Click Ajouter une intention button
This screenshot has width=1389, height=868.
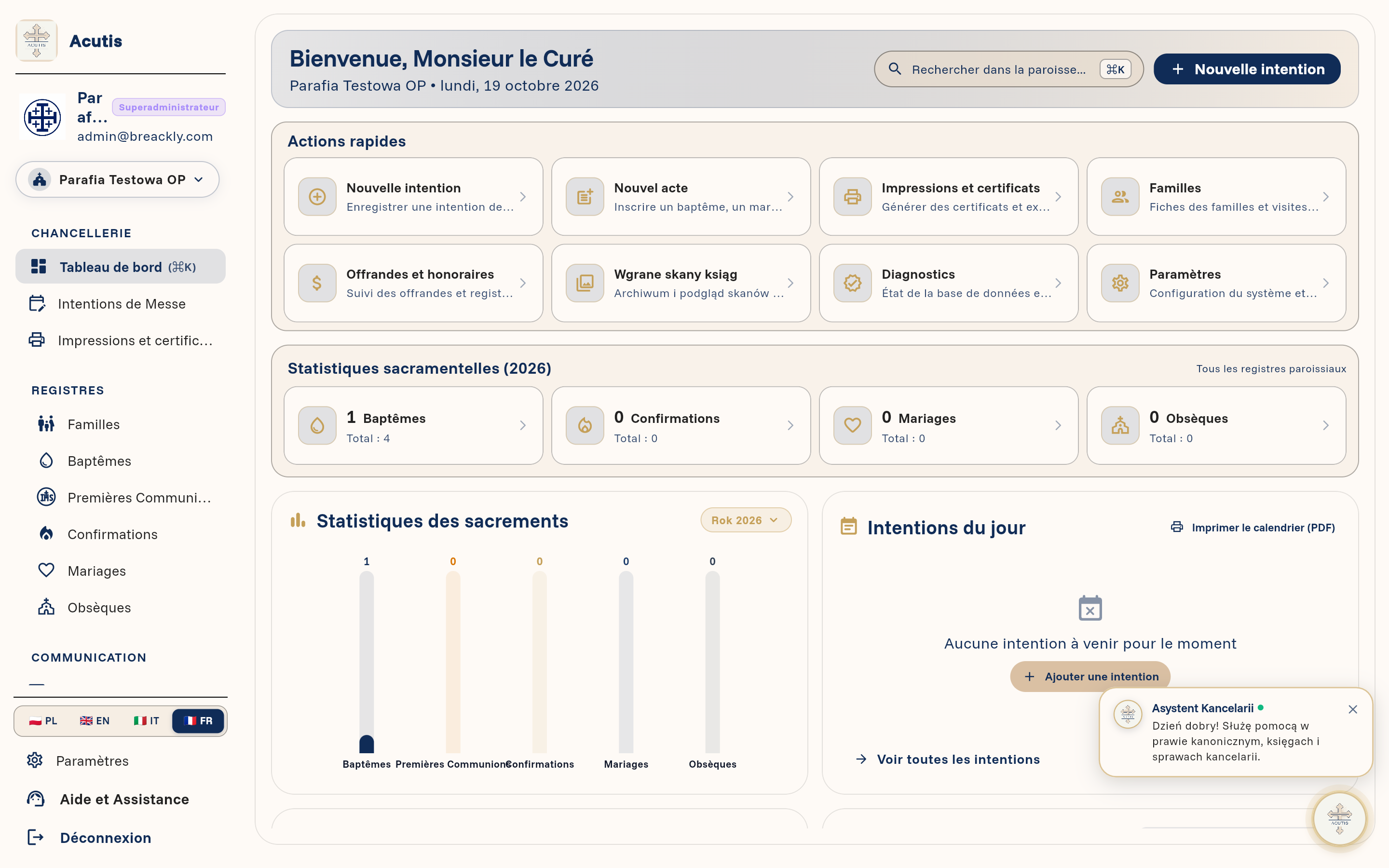[1090, 676]
